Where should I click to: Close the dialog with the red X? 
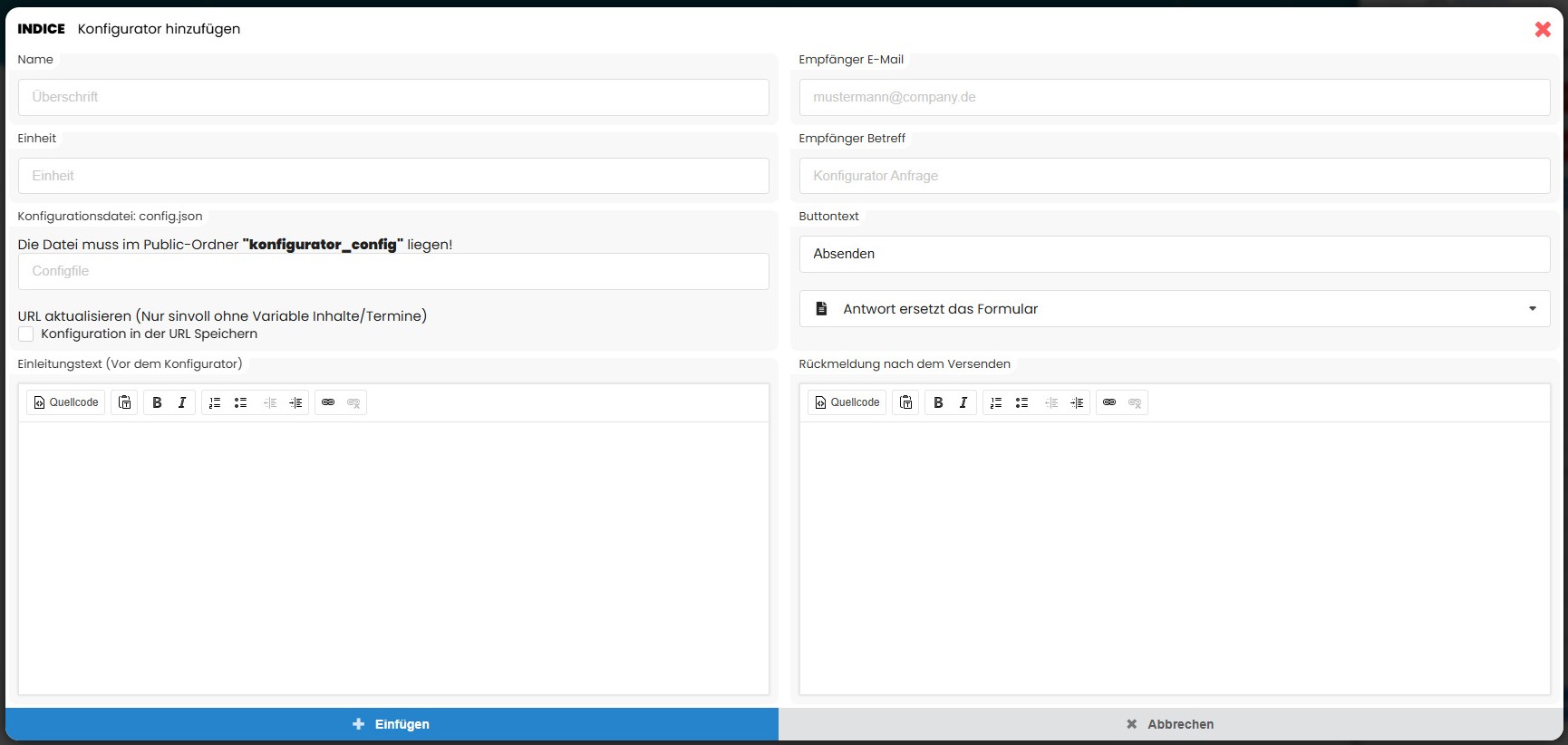[1543, 29]
